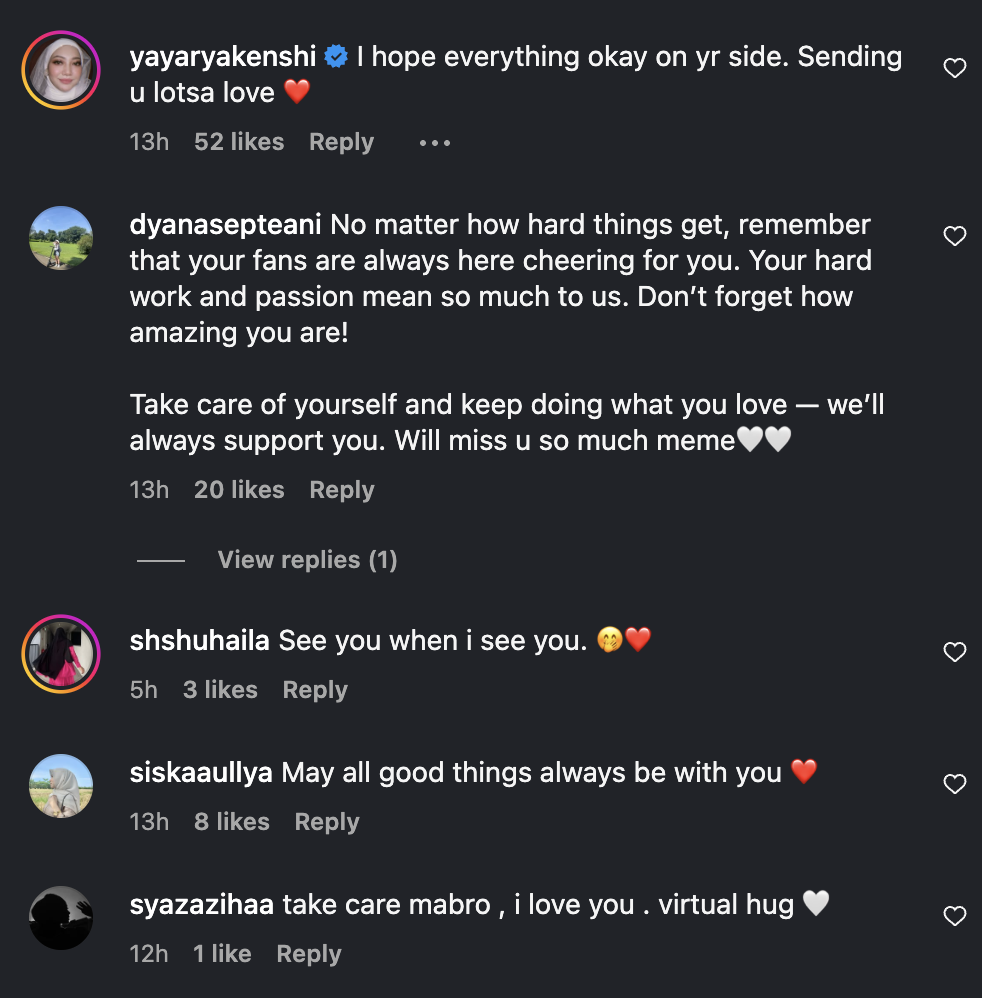Reply to yayaryakenshi's comment

pyautogui.click(x=341, y=143)
